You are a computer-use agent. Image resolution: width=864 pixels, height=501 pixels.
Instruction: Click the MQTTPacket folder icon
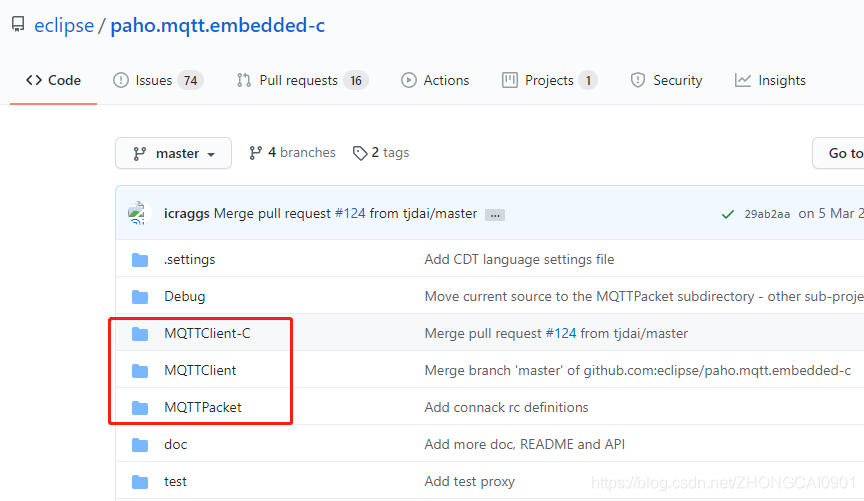pyautogui.click(x=140, y=407)
